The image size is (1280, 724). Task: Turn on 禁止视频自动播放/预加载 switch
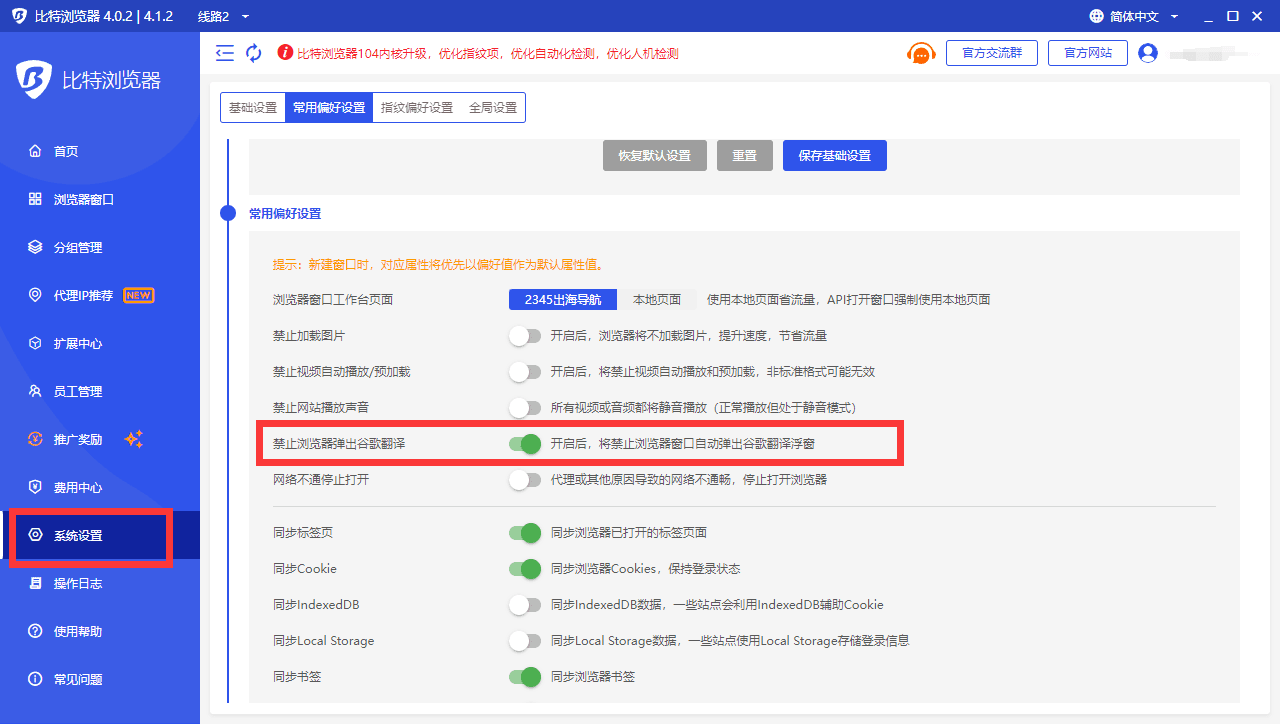tap(525, 372)
